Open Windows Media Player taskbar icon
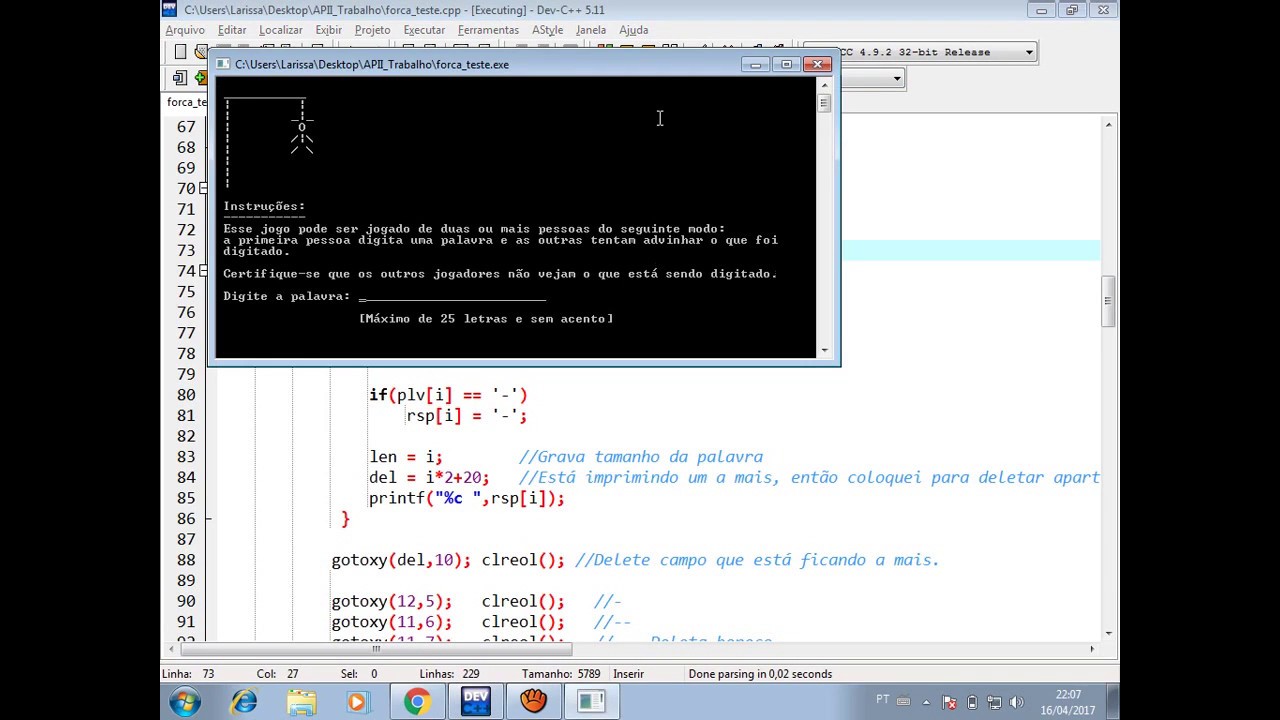The image size is (1280, 720). click(357, 702)
